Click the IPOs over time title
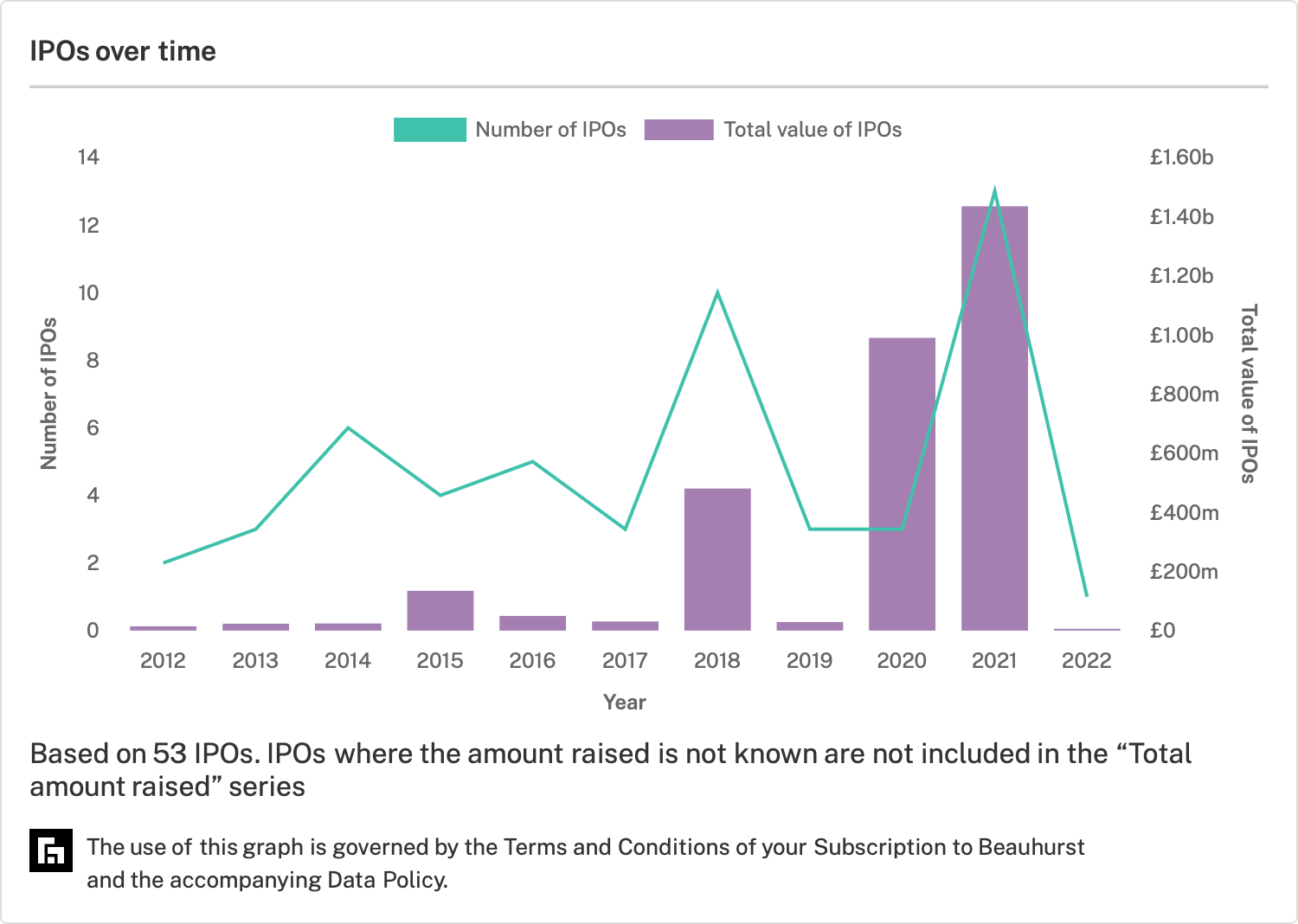This screenshot has height=924, width=1298. pyautogui.click(x=123, y=51)
